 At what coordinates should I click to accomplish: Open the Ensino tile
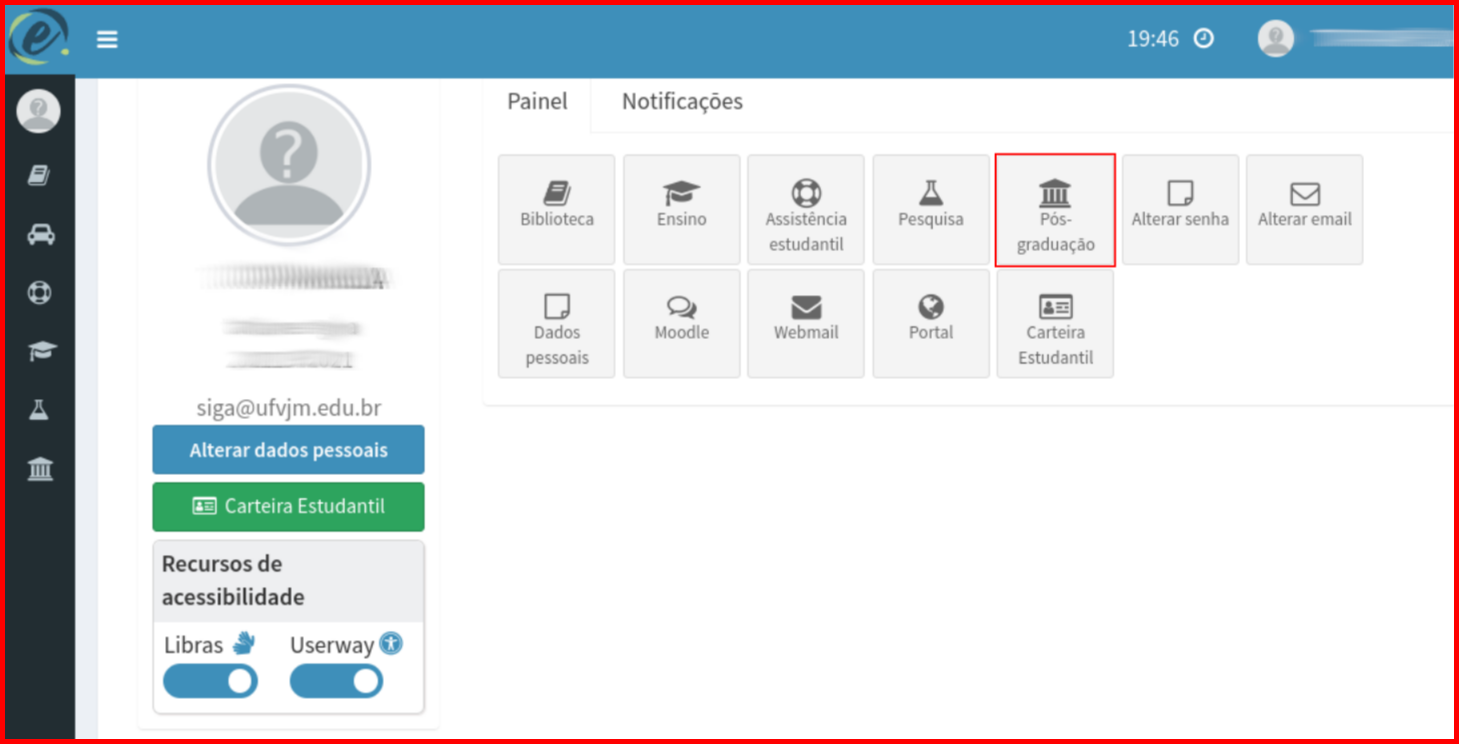tap(682, 209)
